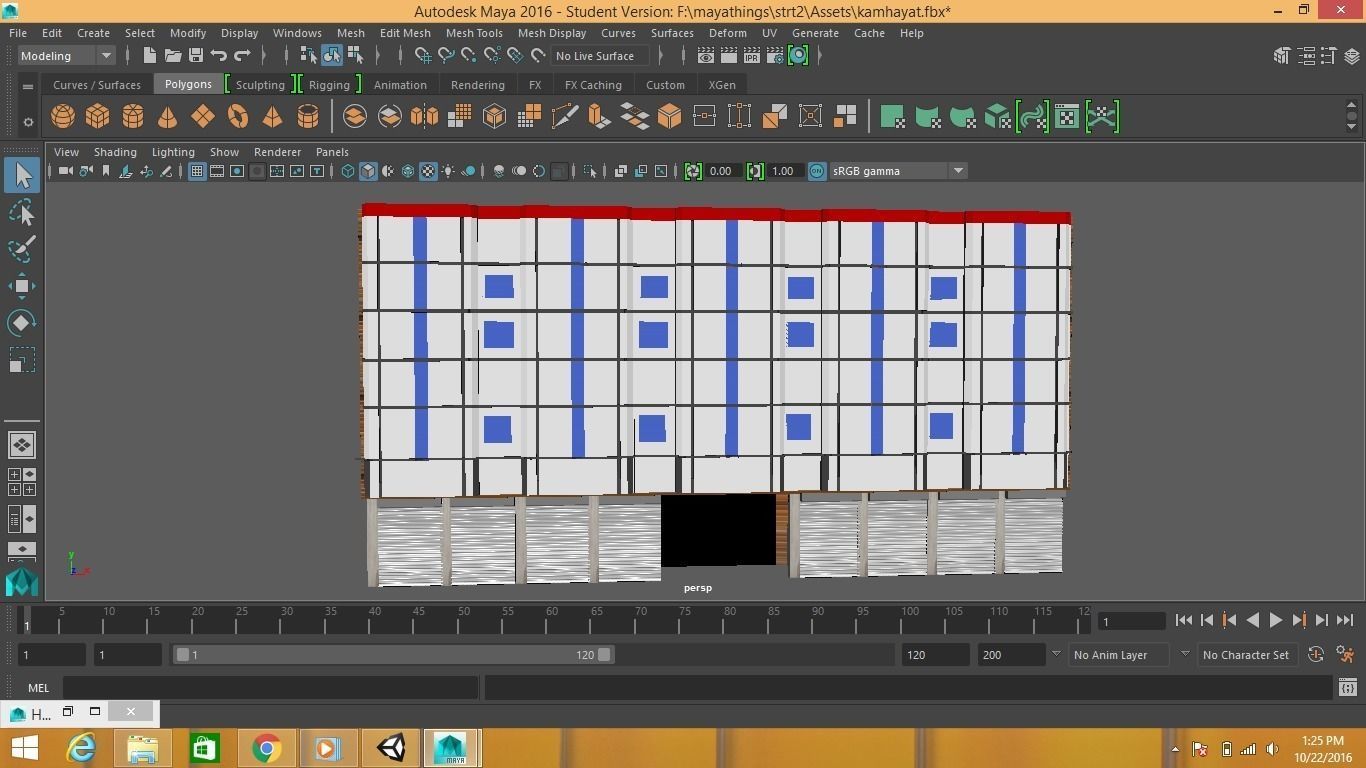The width and height of the screenshot is (1366, 768).
Task: Apply planar UV mapping from the shelf
Action: 893,117
